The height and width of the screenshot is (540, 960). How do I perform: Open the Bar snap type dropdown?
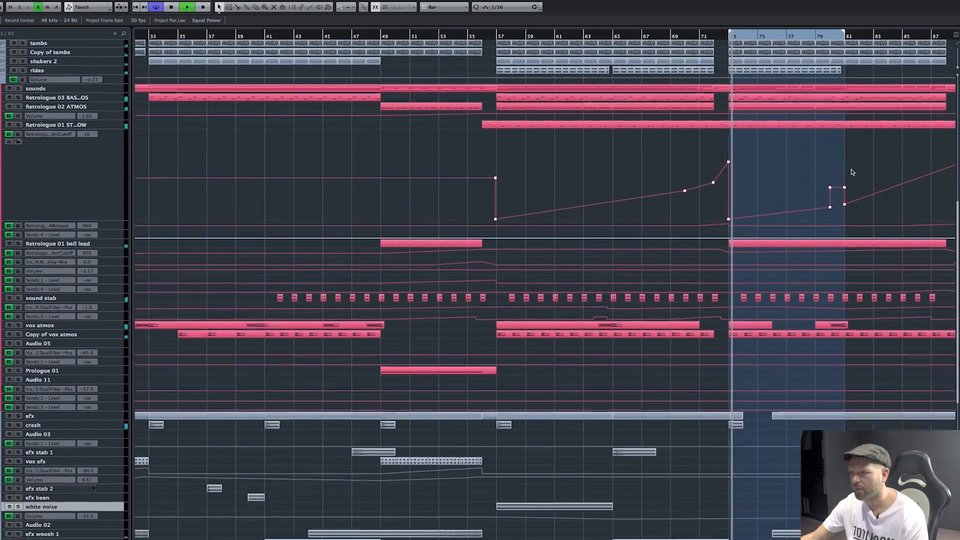[444, 7]
